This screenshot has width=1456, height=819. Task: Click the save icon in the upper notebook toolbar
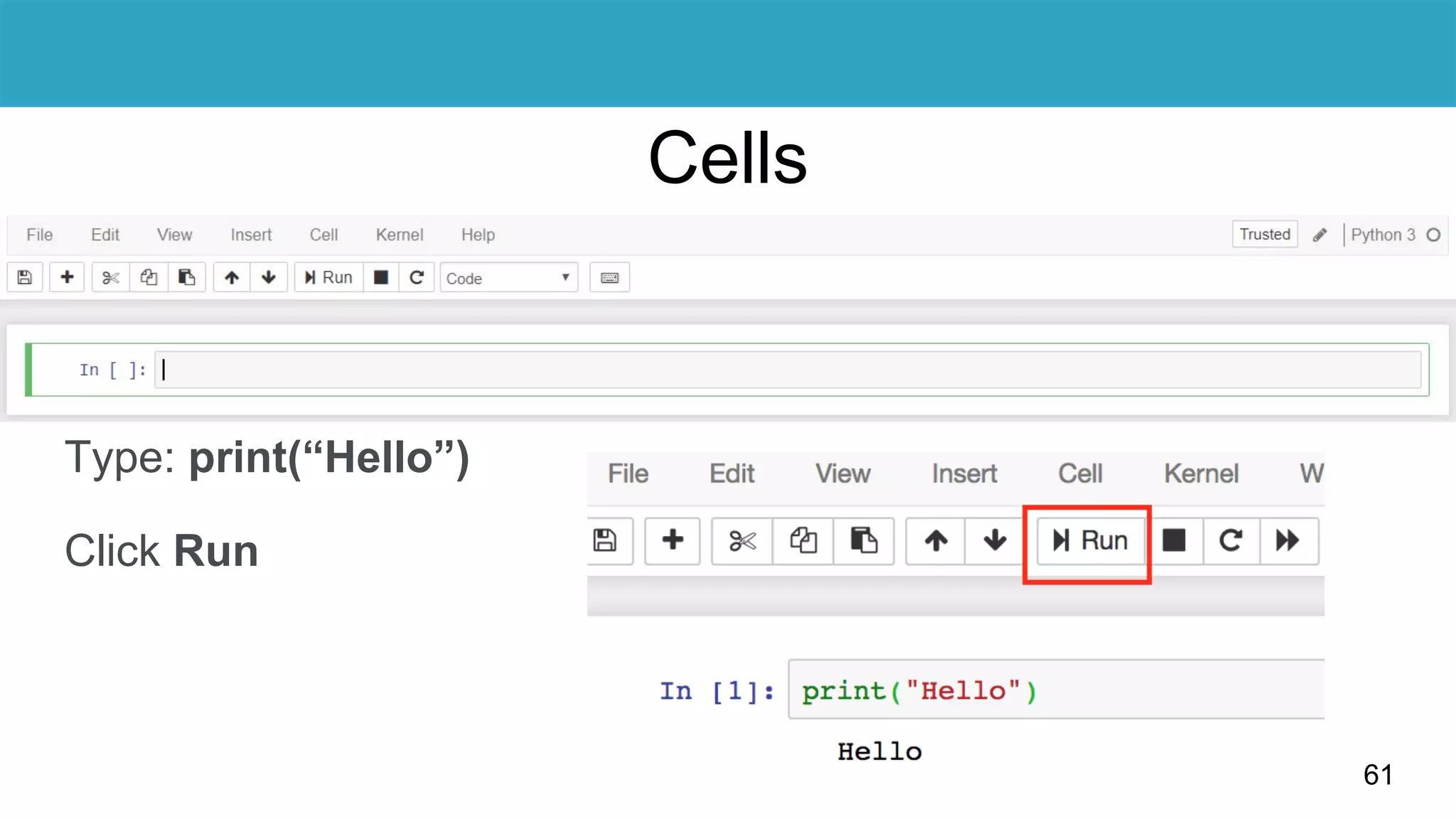(x=25, y=277)
